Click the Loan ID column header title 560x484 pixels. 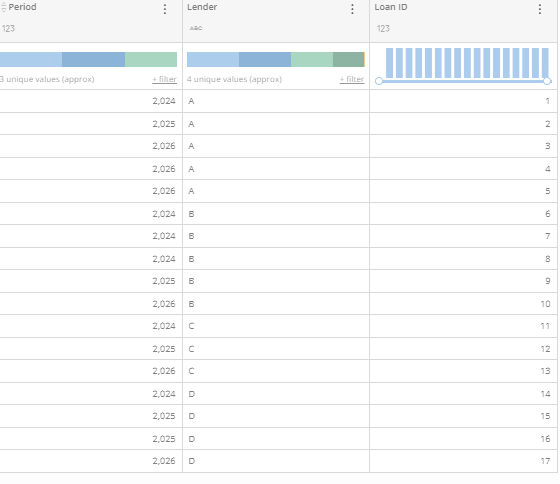(x=391, y=7)
